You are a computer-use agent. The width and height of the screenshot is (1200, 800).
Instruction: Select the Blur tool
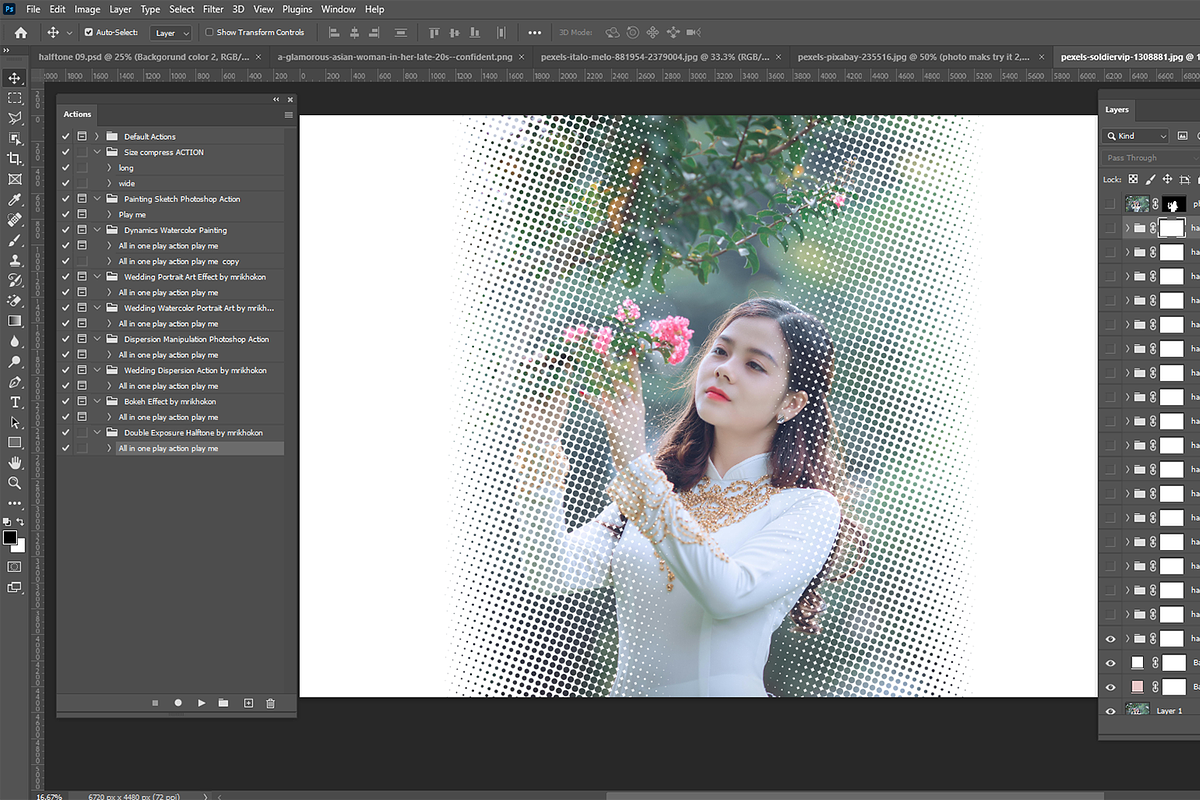tap(15, 341)
